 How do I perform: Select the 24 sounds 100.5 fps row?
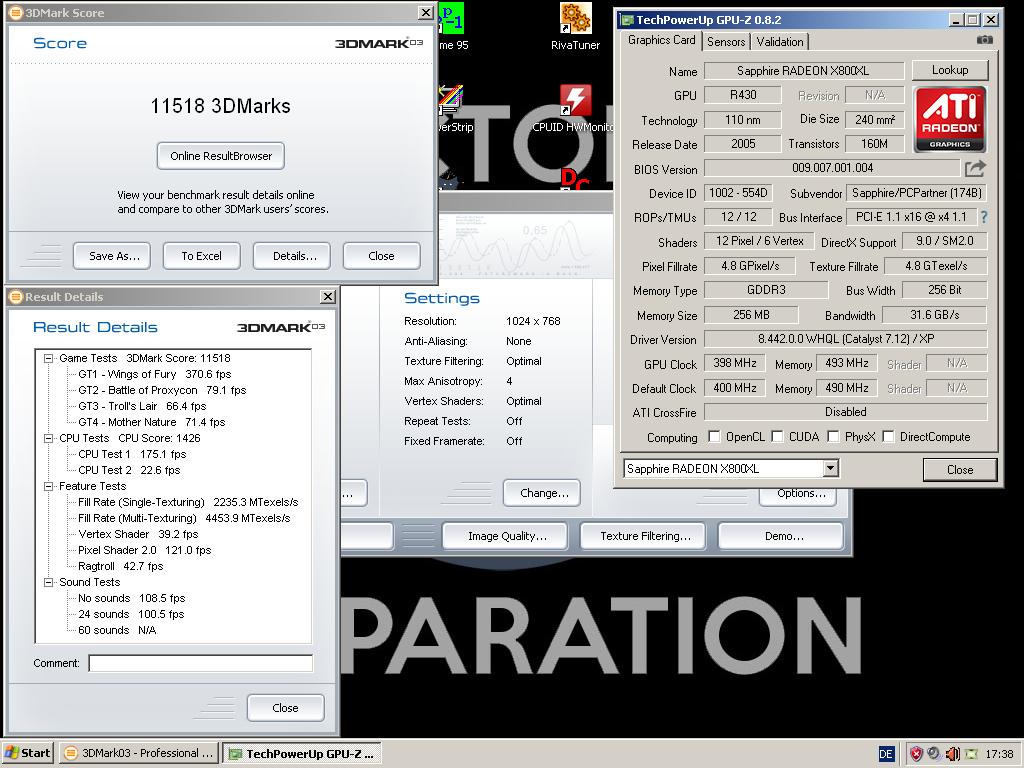[131, 614]
